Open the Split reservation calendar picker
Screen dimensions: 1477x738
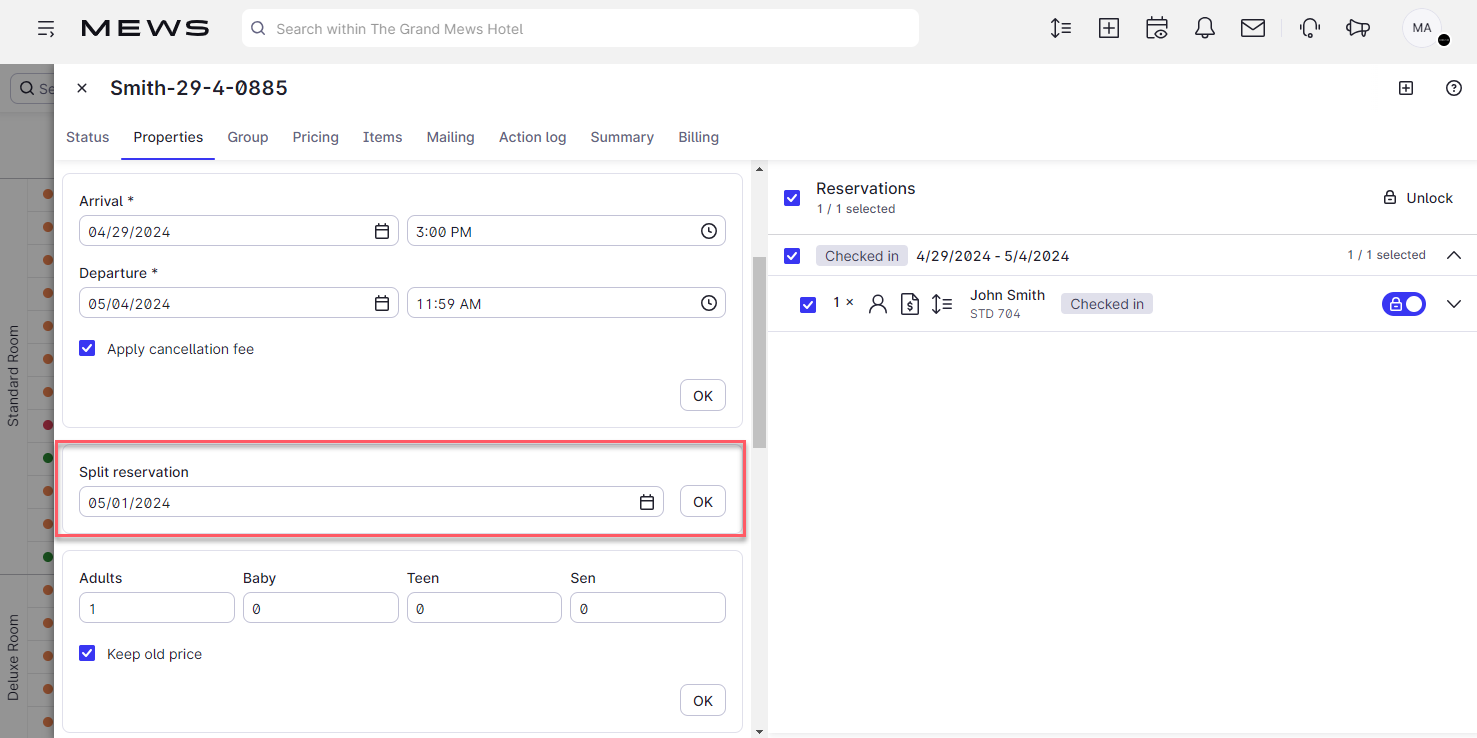tap(647, 502)
